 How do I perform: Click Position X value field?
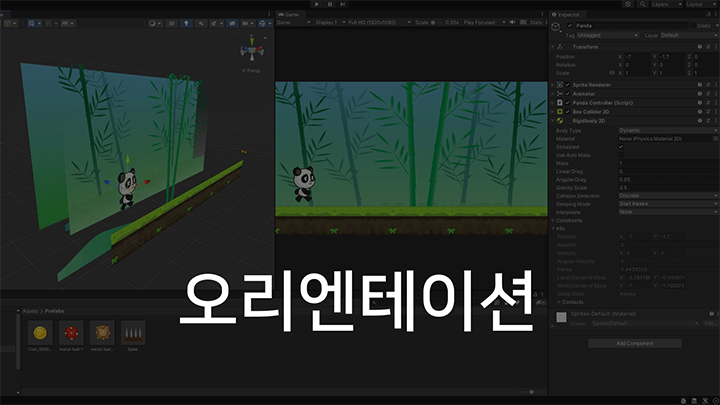[637, 56]
